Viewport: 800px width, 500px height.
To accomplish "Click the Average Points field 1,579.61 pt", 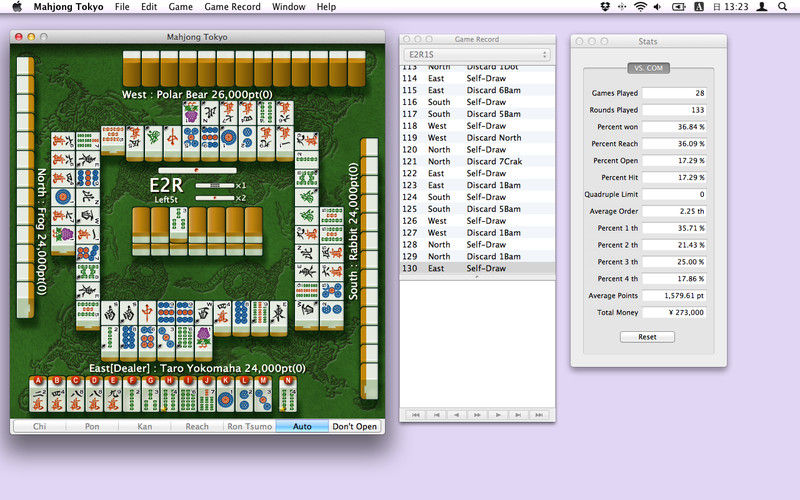I will tap(674, 295).
